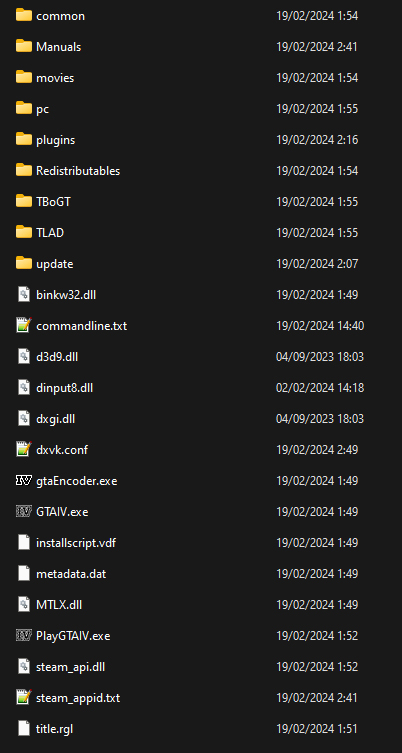Viewport: 402px width, 753px height.
Task: Select the steam_appid.txt file name
Action: [x=78, y=698]
